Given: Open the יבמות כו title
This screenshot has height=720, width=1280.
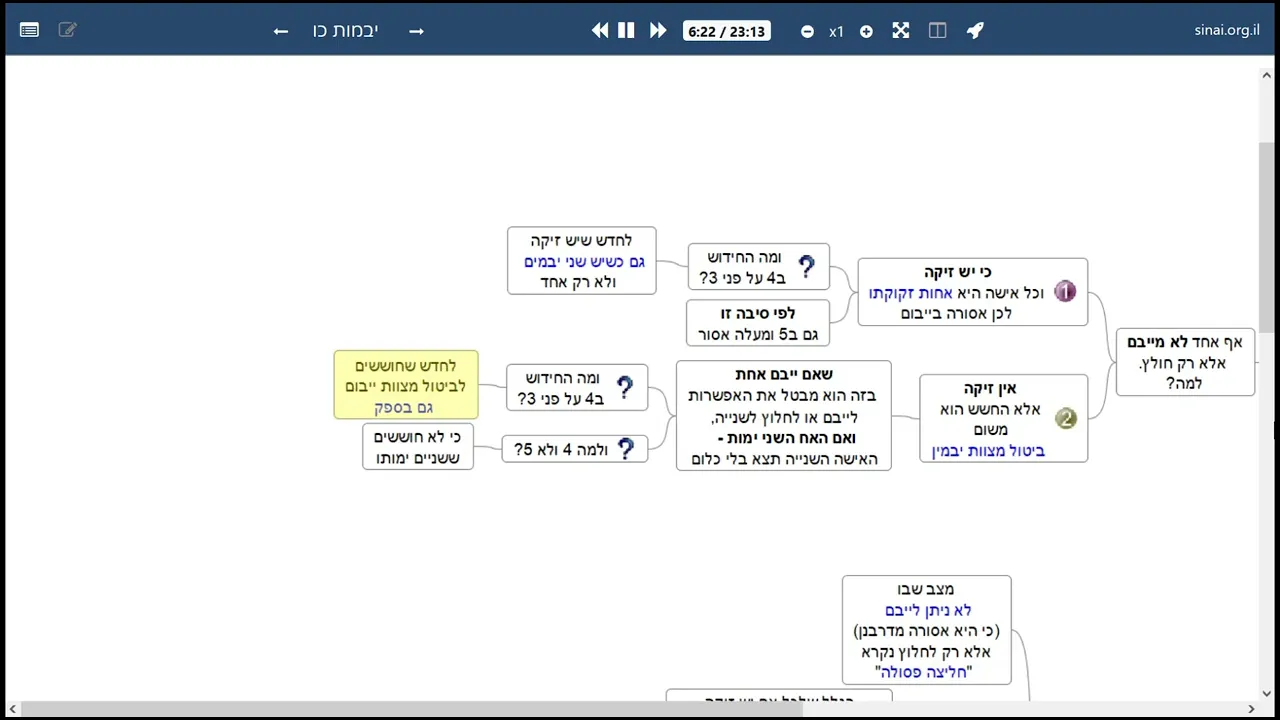Looking at the screenshot, I should coord(346,31).
